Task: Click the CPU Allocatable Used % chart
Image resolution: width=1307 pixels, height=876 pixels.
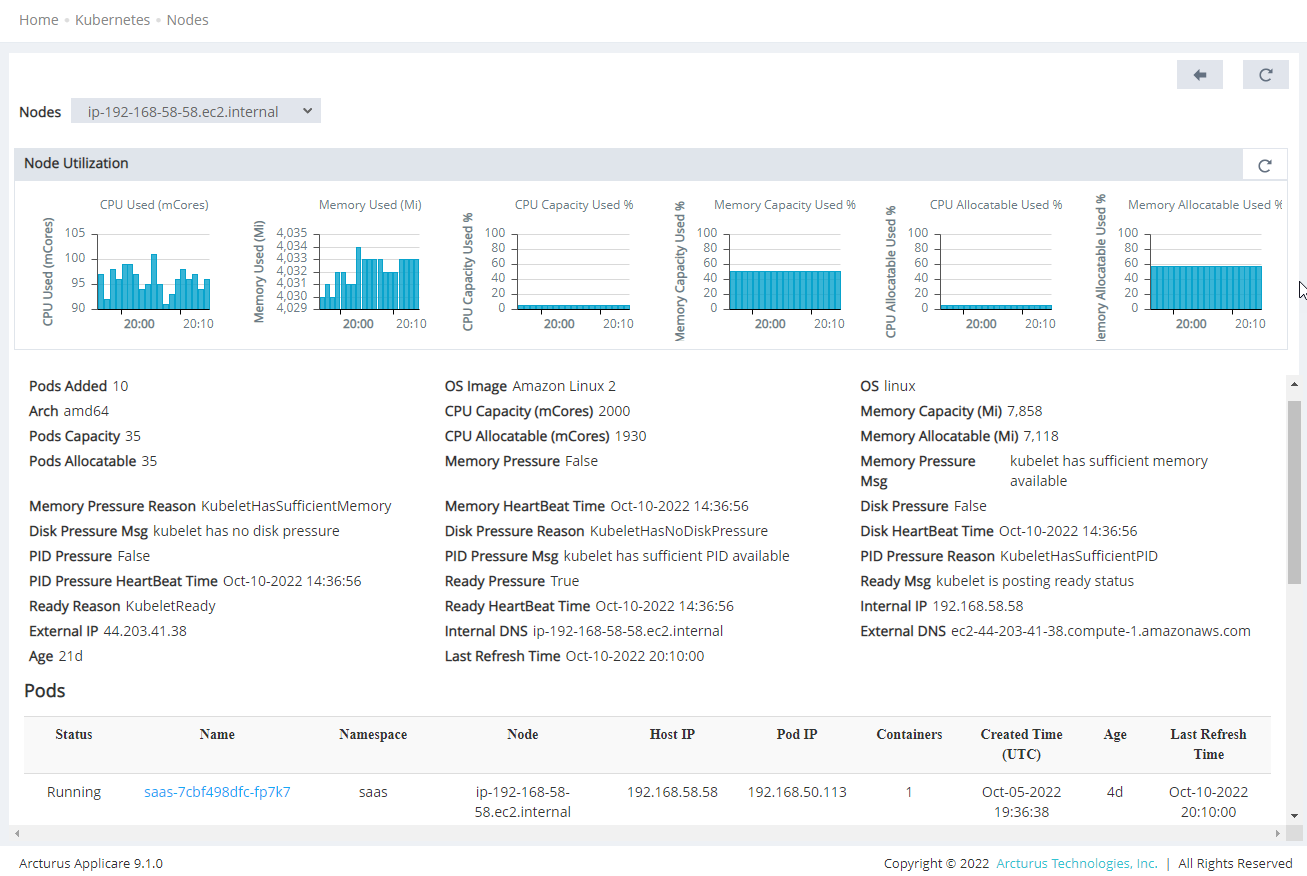Action: (996, 268)
